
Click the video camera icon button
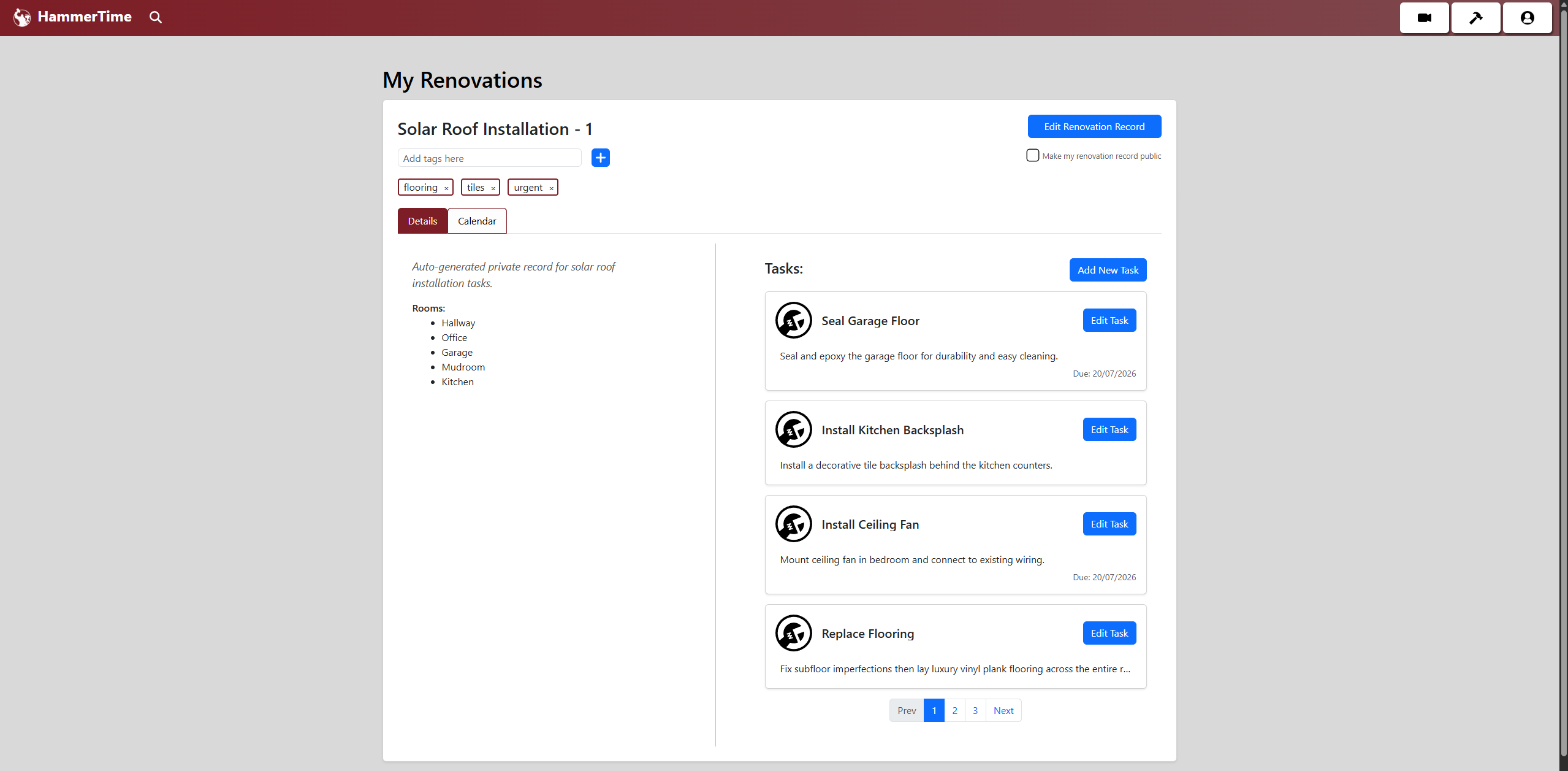coord(1424,18)
